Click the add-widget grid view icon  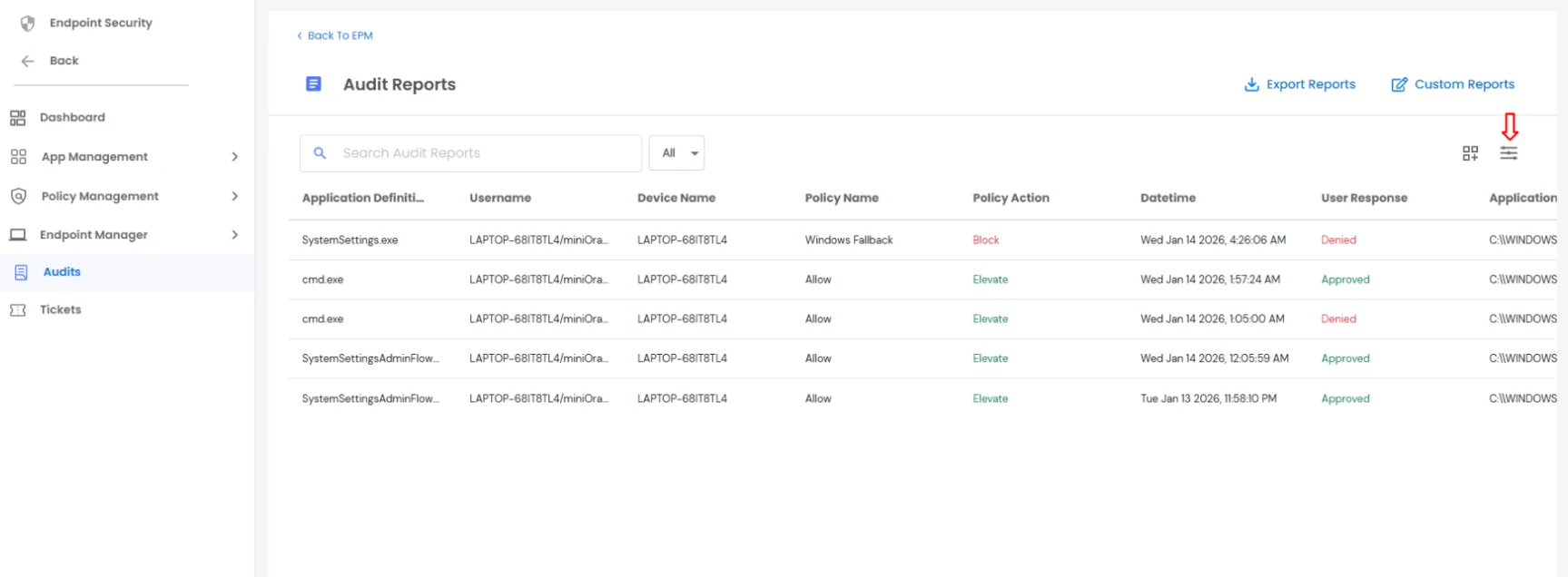1470,153
